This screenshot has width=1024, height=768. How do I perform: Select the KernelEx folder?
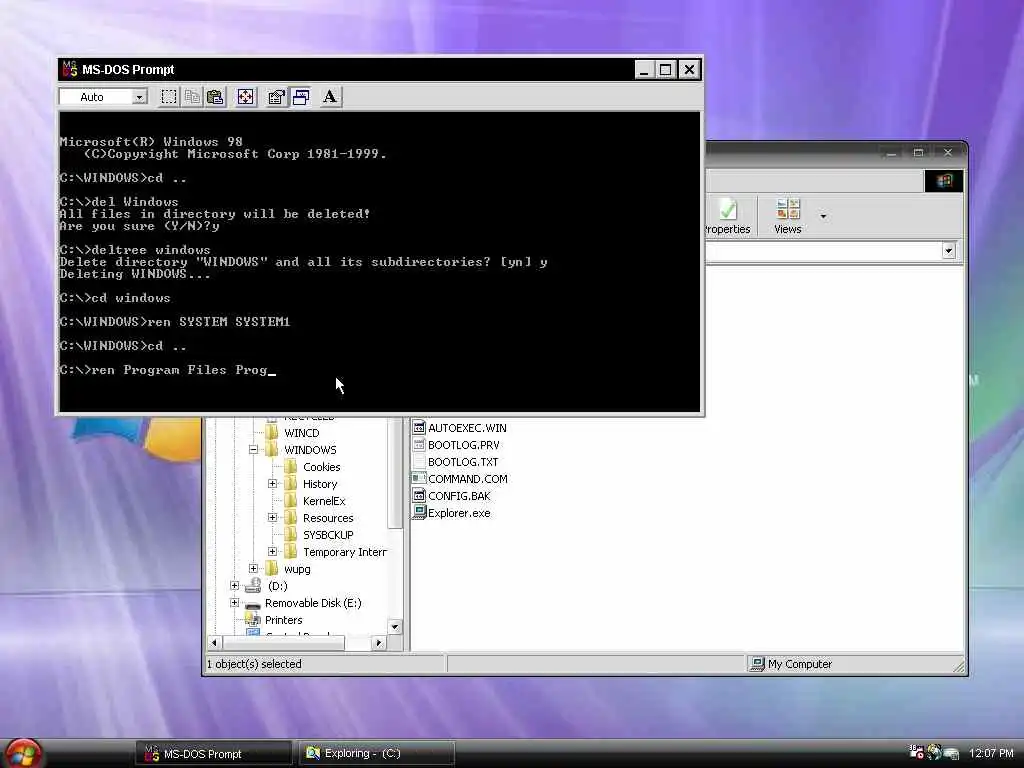pos(324,501)
